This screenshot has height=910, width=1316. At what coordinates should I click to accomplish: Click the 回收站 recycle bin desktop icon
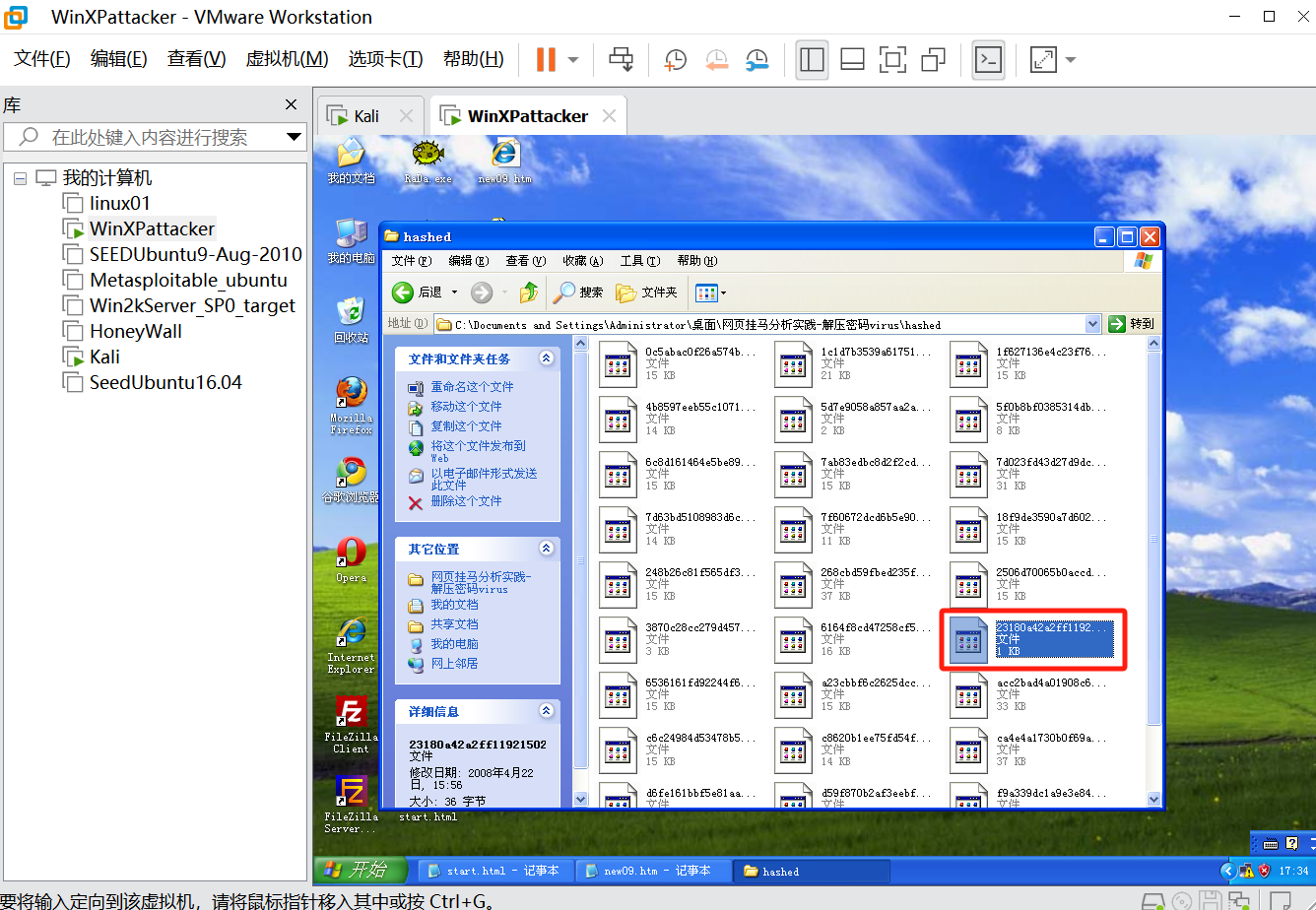tap(351, 320)
